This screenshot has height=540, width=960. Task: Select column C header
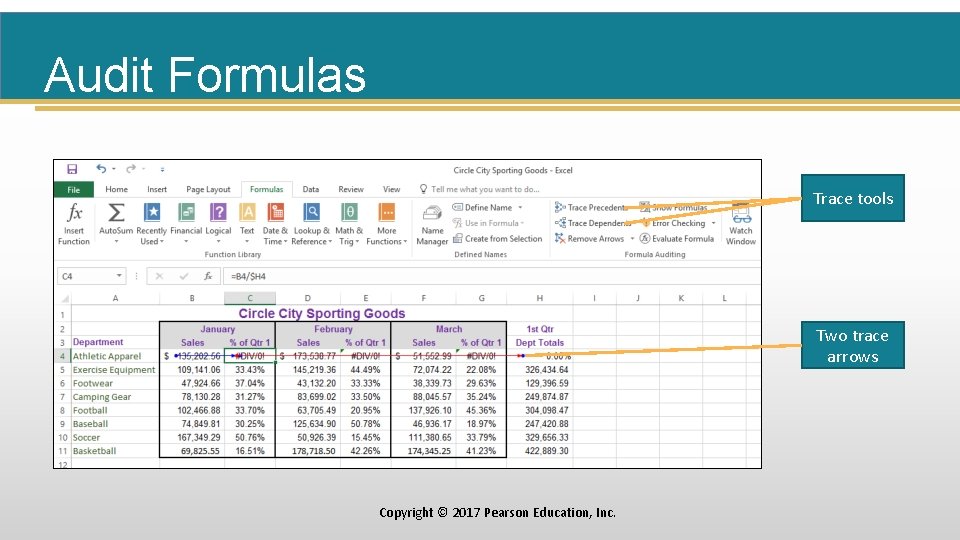pos(250,298)
